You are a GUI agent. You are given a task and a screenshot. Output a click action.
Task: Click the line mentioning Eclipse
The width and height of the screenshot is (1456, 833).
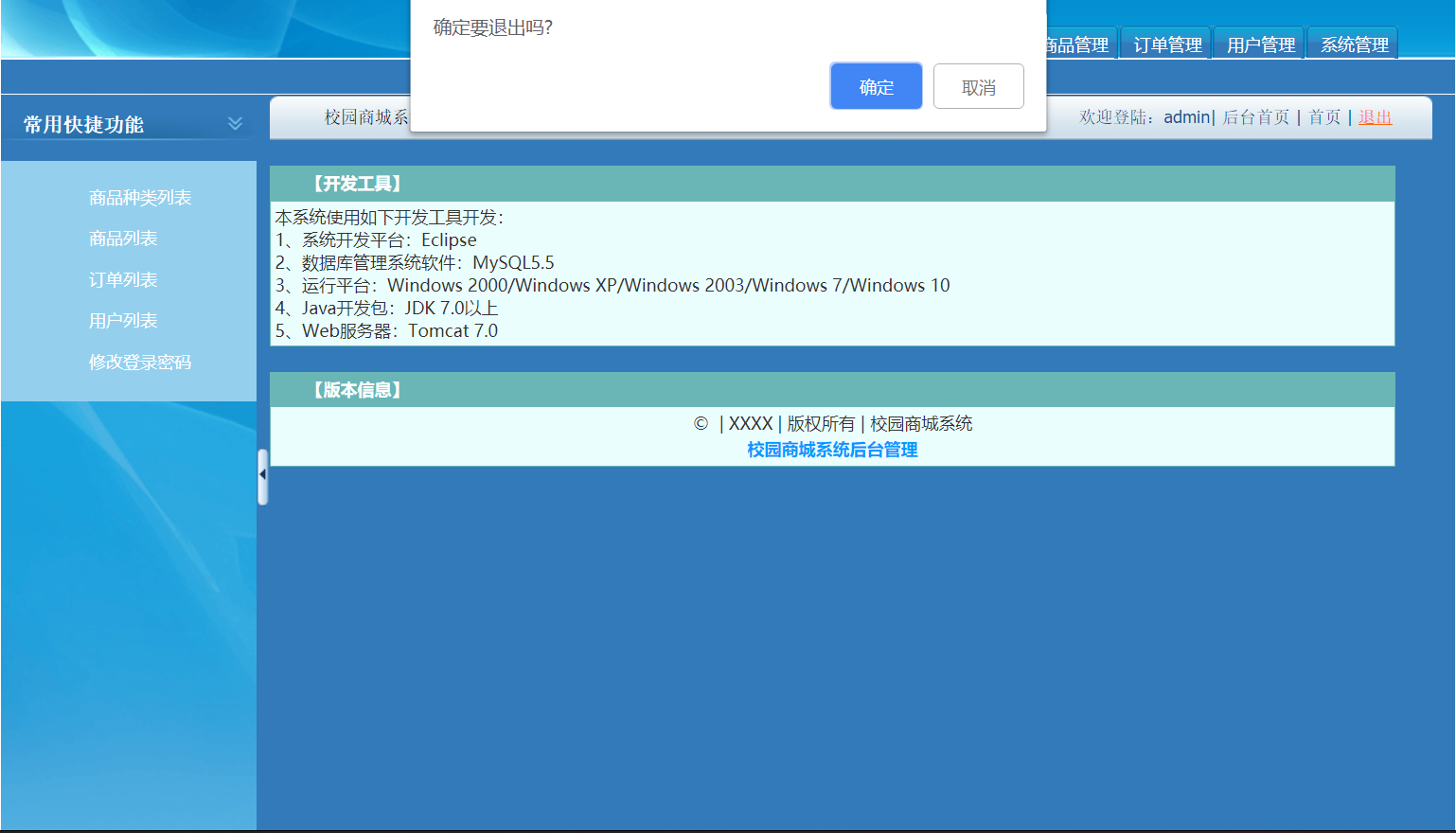click(376, 240)
